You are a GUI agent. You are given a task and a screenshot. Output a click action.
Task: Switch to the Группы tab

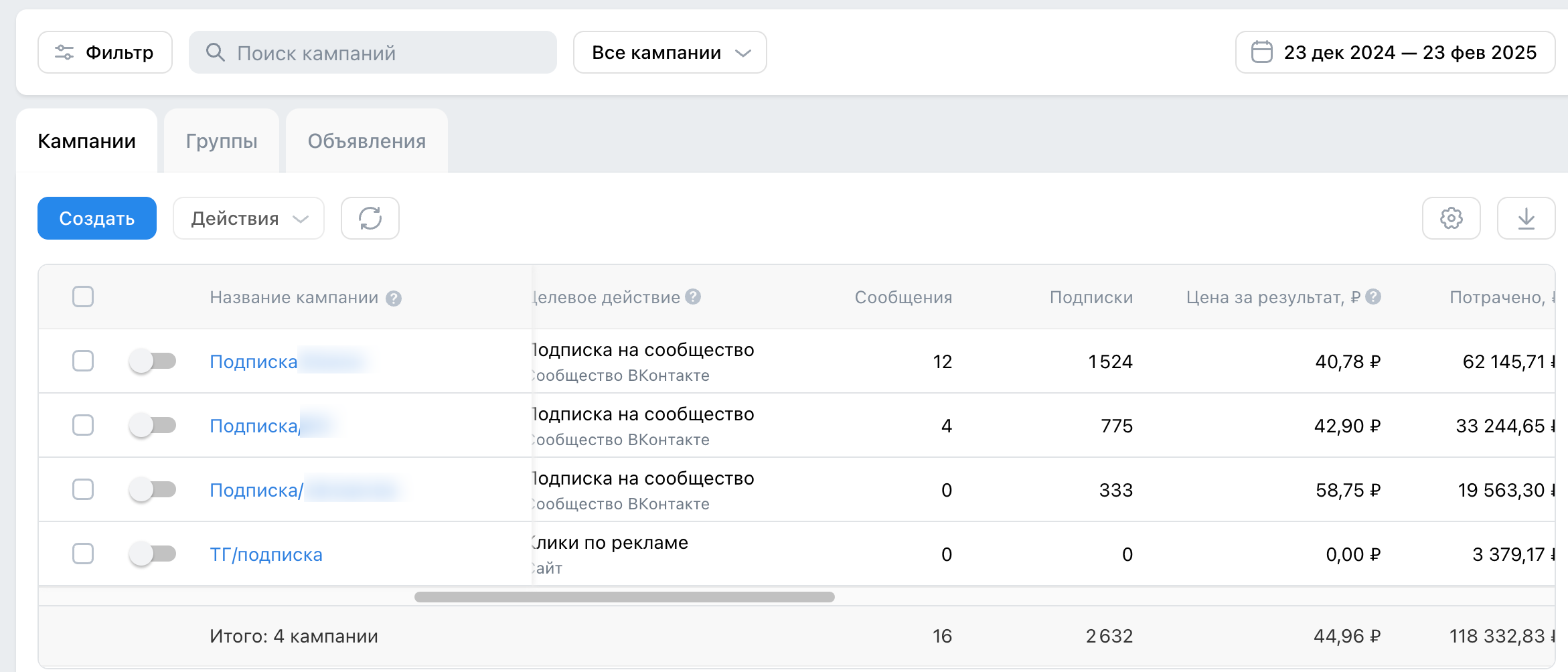pos(222,141)
